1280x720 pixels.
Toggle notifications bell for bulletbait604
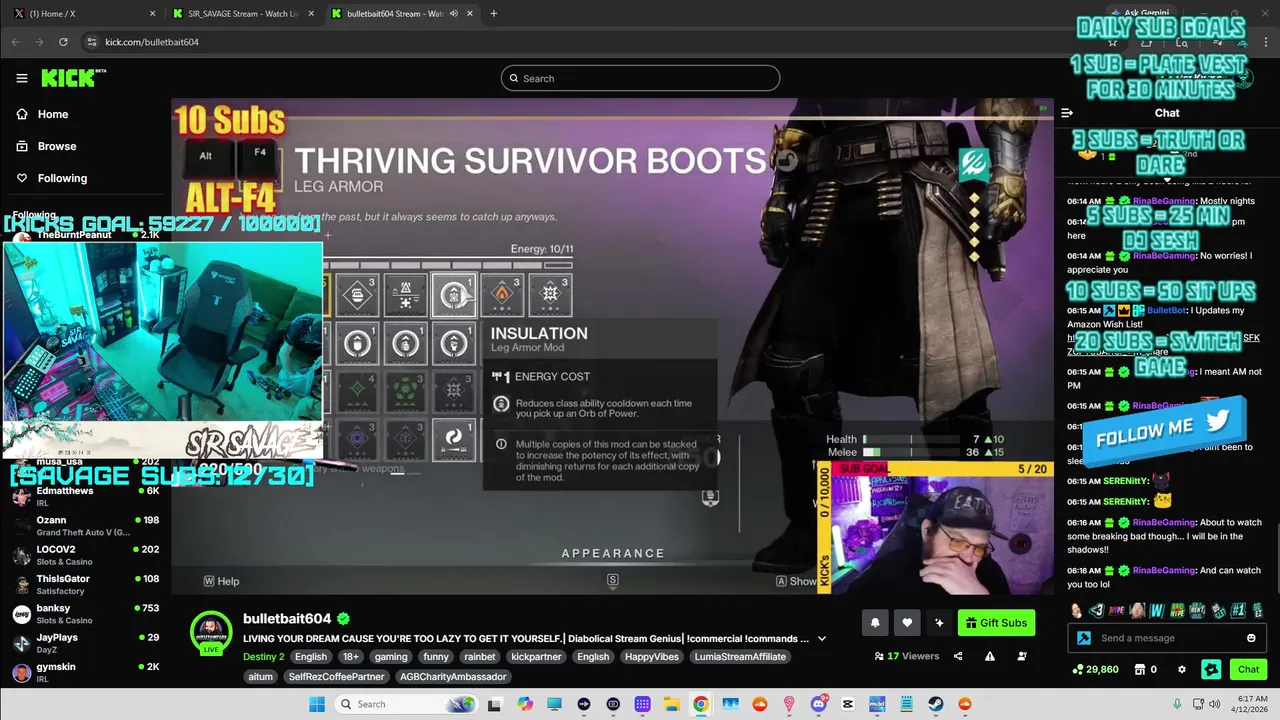(875, 623)
